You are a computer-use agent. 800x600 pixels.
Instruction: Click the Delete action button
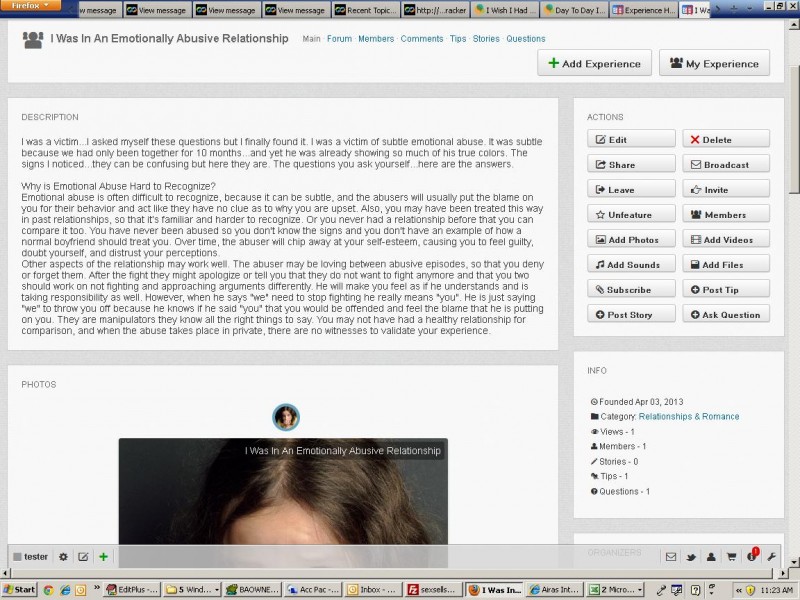[x=726, y=139]
